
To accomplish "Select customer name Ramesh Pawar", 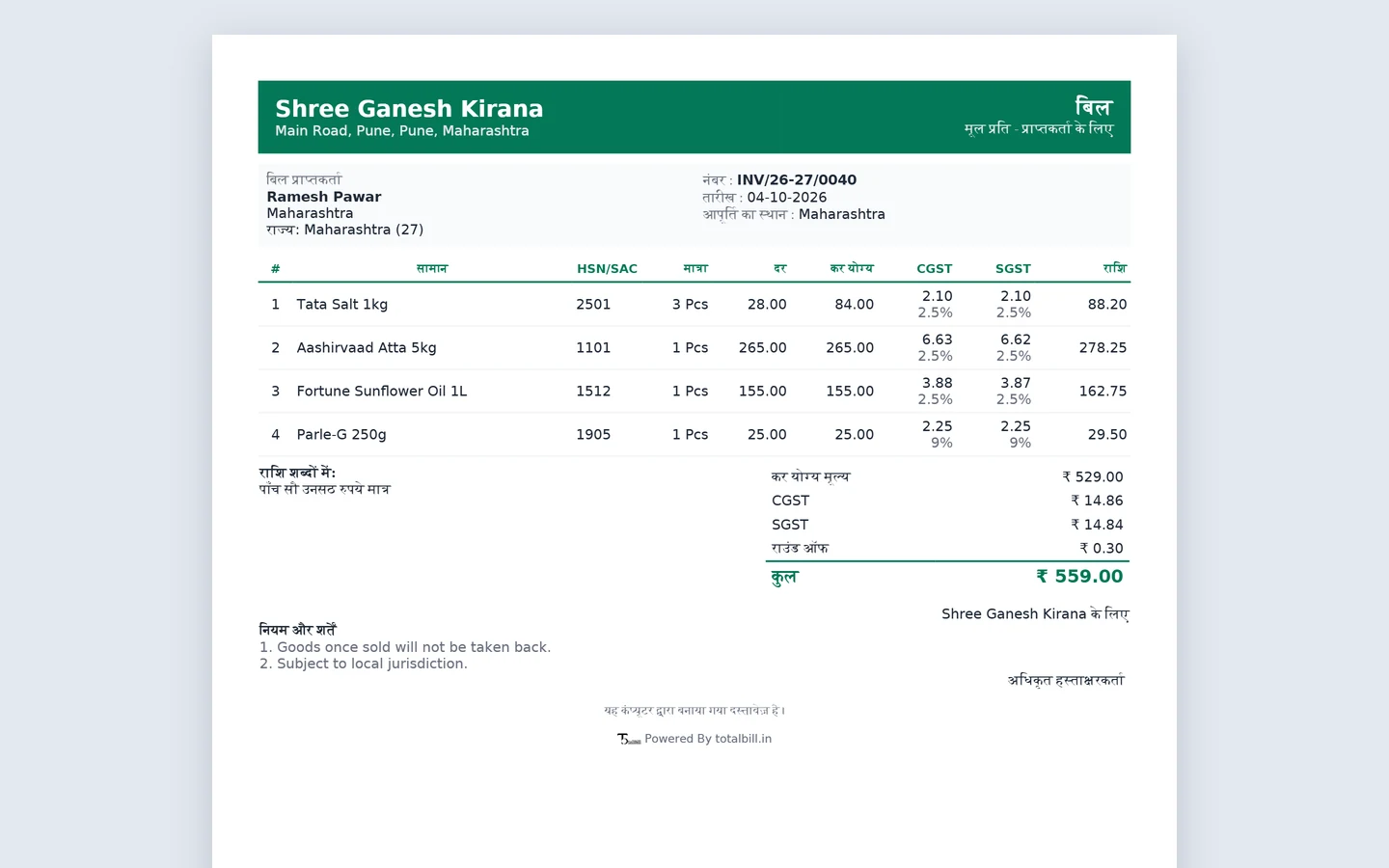I will click(x=324, y=197).
